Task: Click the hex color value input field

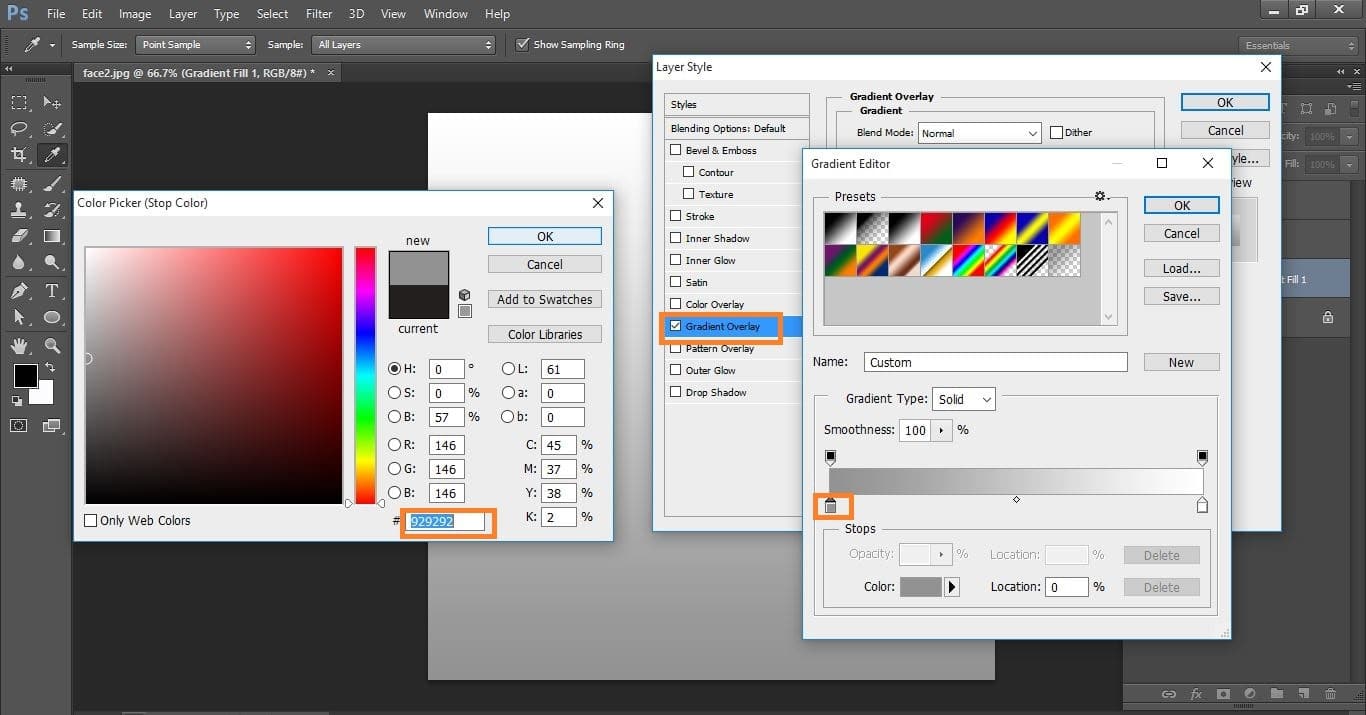Action: coord(446,521)
